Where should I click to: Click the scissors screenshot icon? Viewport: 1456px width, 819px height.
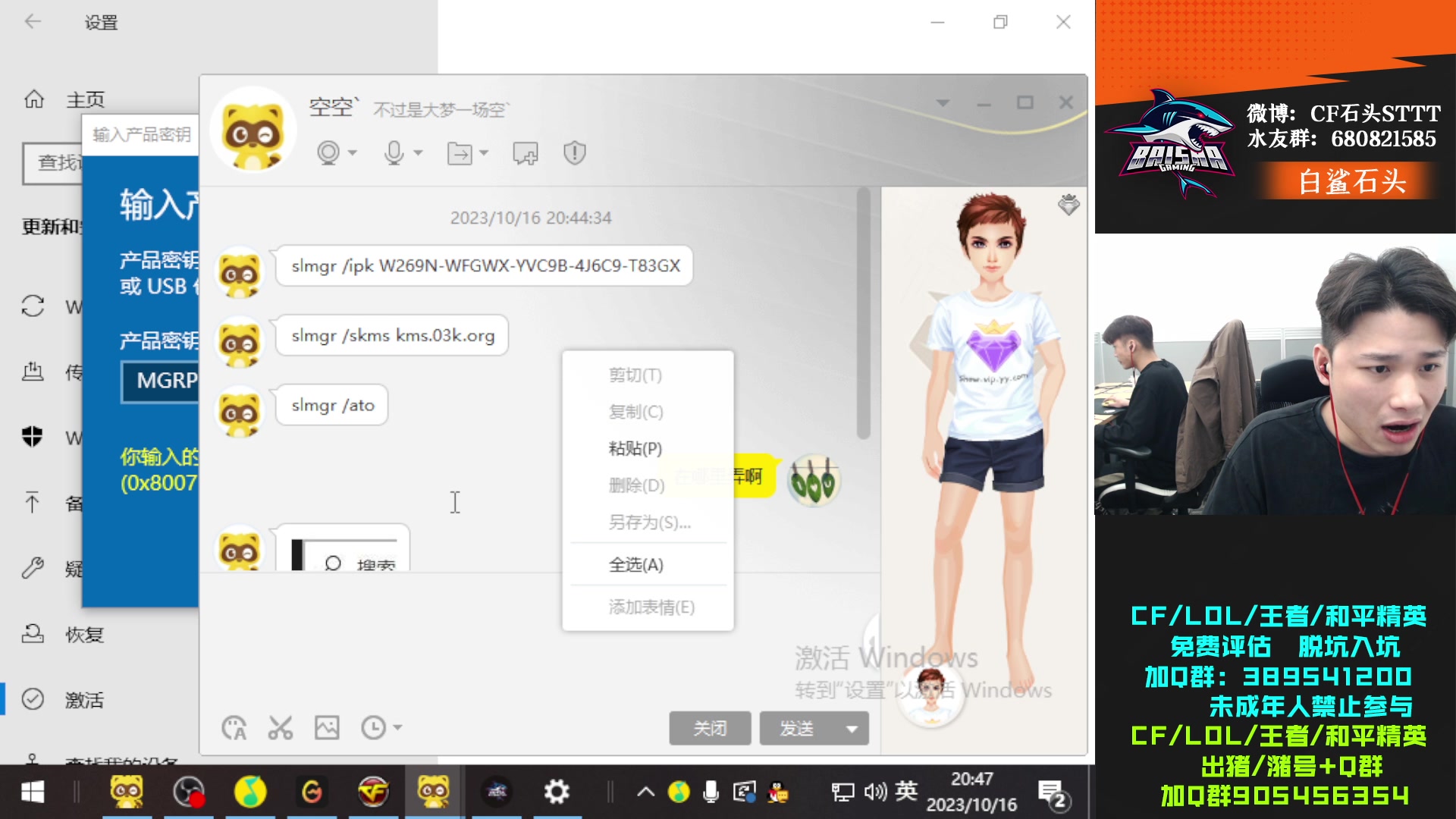pyautogui.click(x=281, y=728)
